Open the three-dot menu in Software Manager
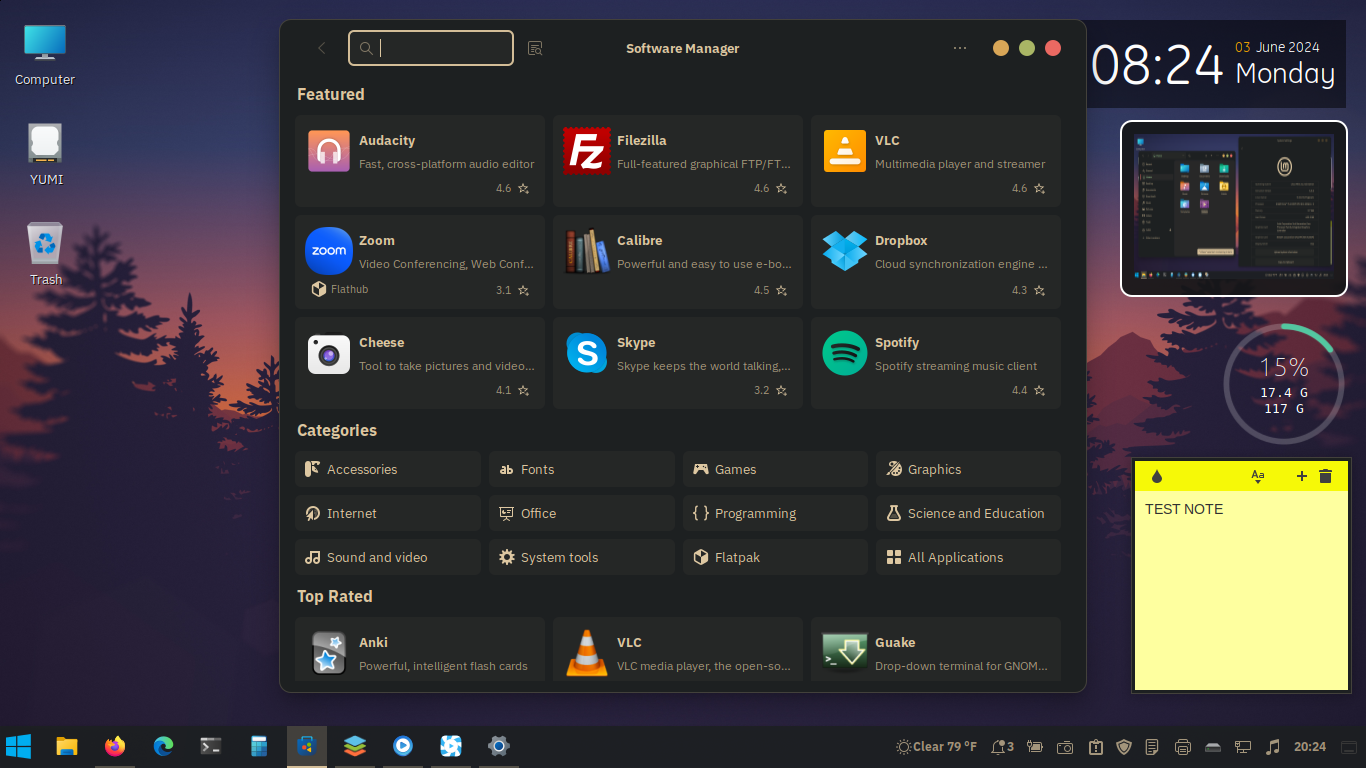1366x768 pixels. (960, 48)
